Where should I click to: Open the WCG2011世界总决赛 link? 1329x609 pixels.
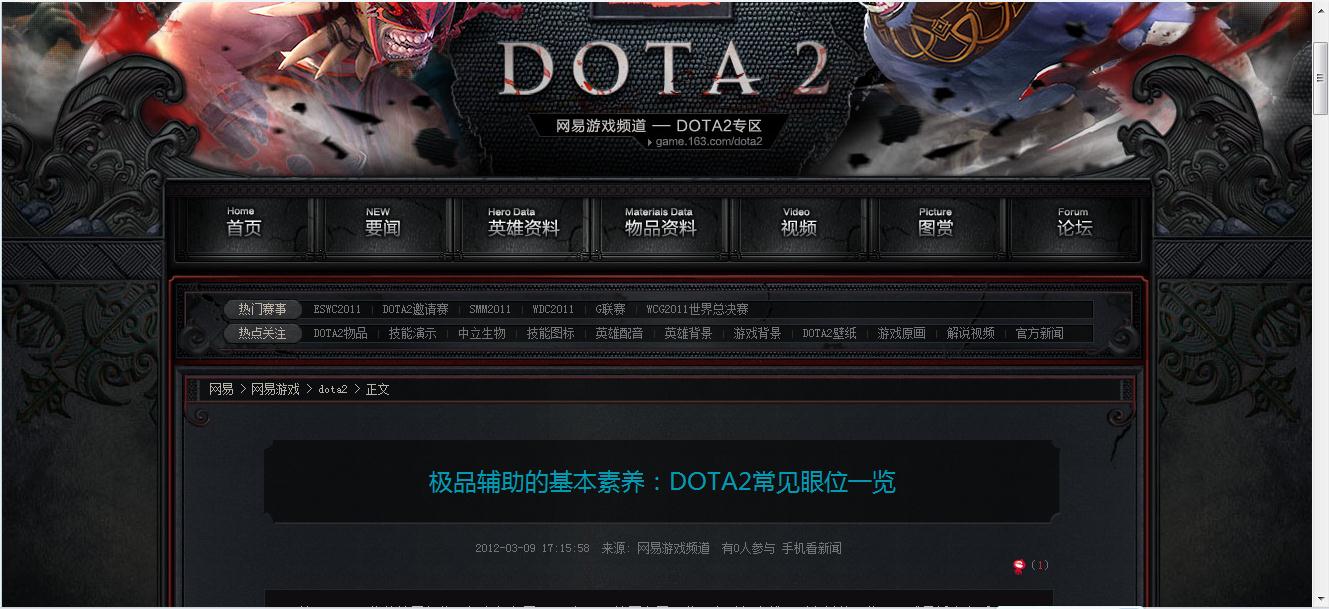coord(697,309)
